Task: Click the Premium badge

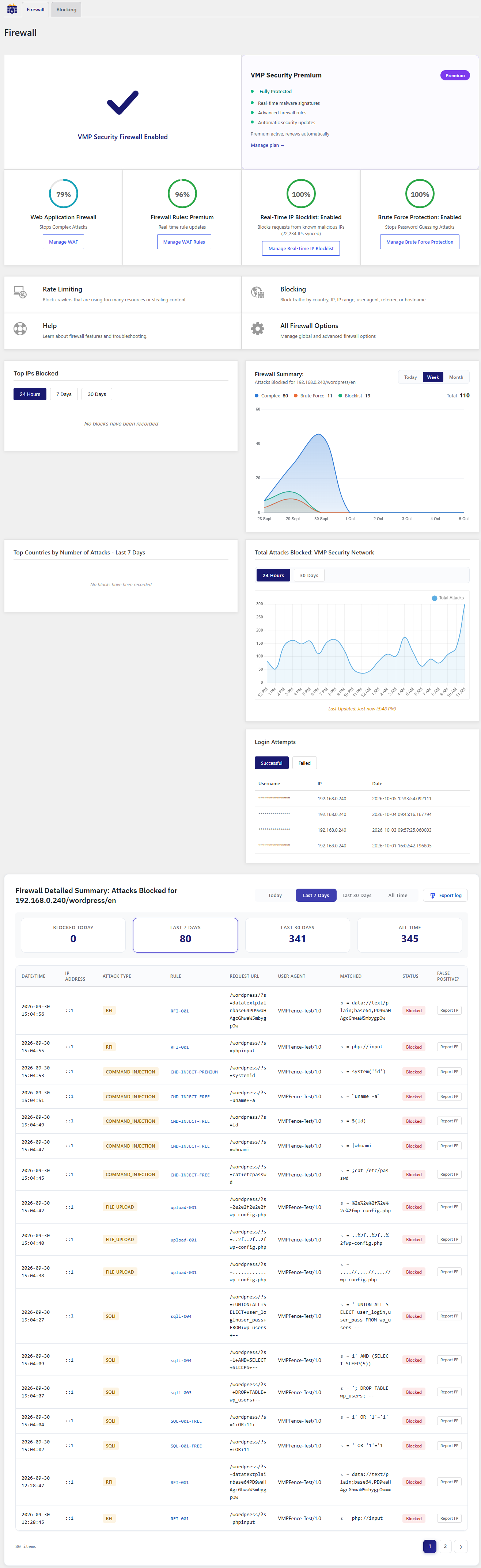Action: 455,76
